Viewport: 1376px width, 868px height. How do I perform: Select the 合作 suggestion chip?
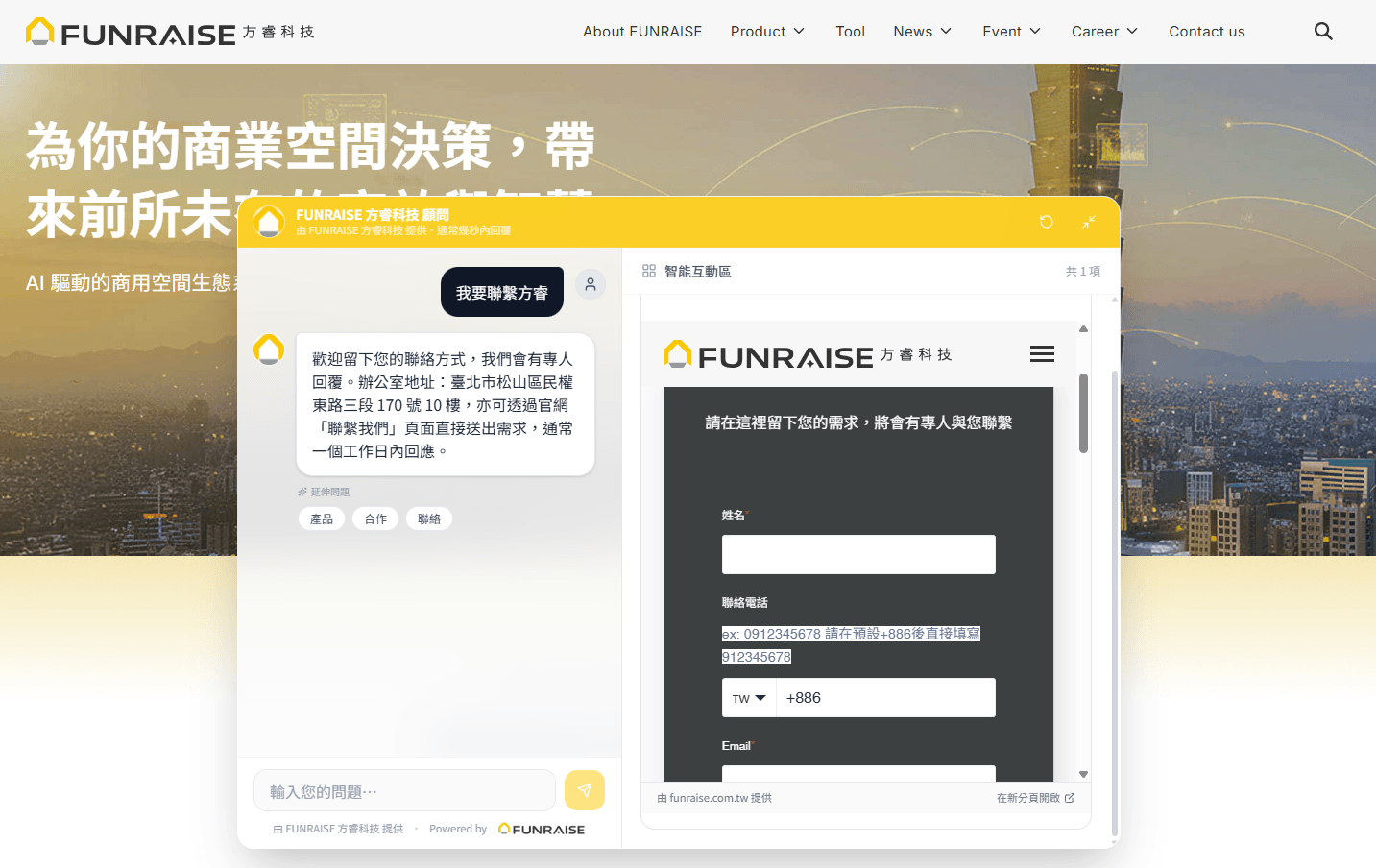tap(375, 518)
